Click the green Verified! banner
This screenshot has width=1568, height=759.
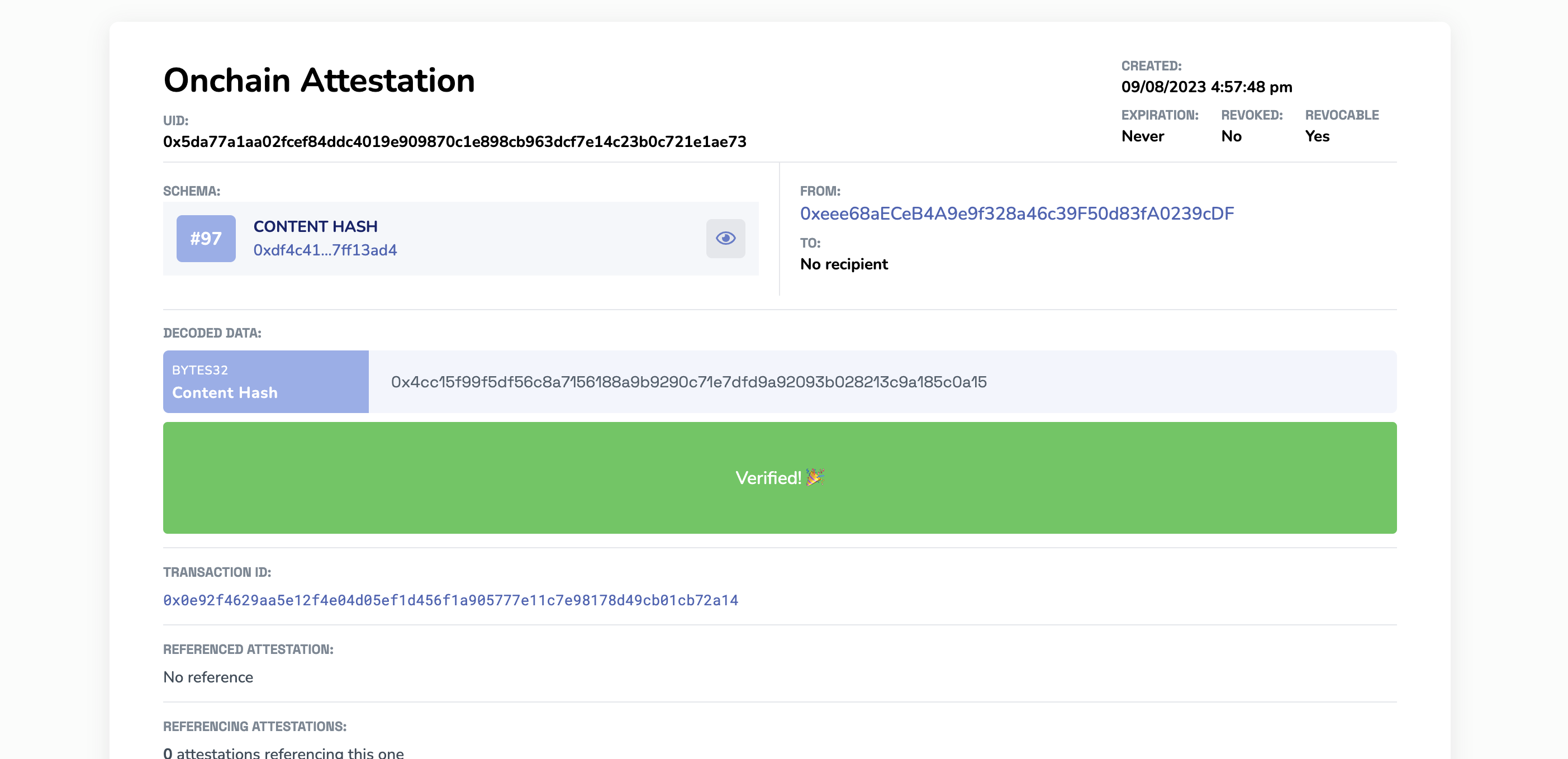pyautogui.click(x=780, y=478)
